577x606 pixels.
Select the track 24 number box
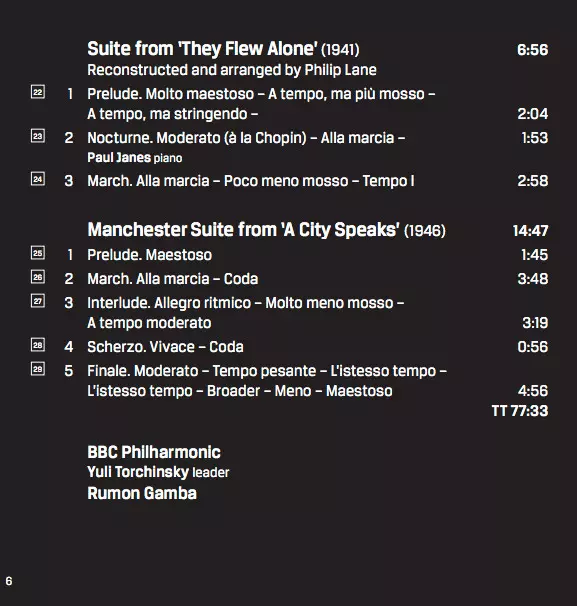pos(37,179)
